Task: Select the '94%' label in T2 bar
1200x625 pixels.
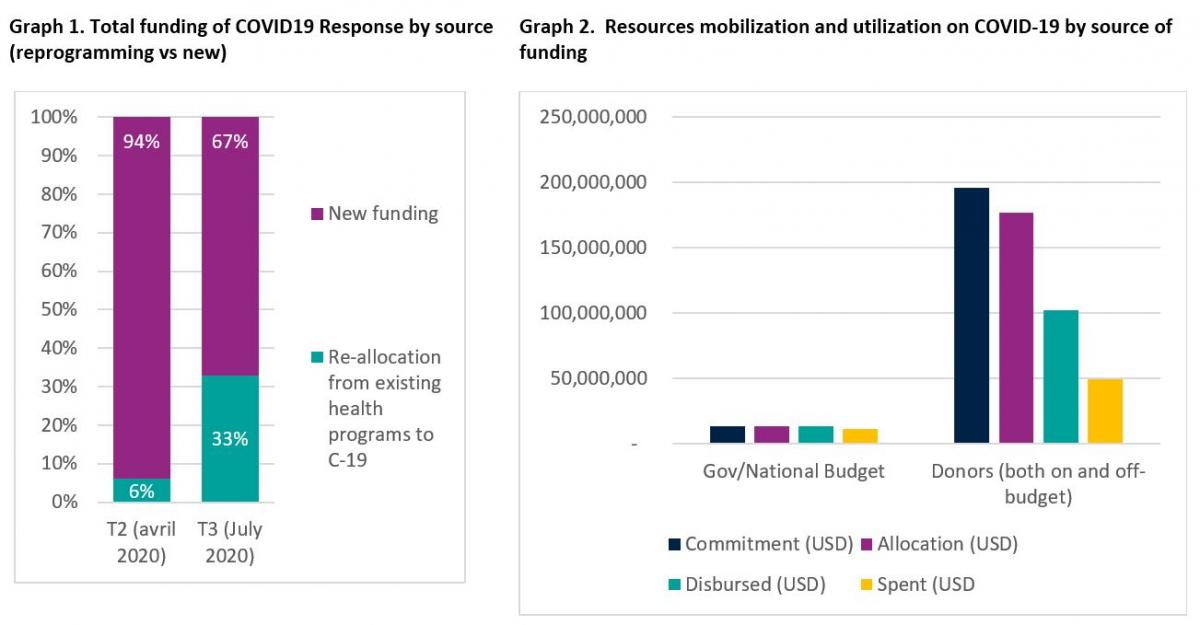Action: (x=141, y=141)
